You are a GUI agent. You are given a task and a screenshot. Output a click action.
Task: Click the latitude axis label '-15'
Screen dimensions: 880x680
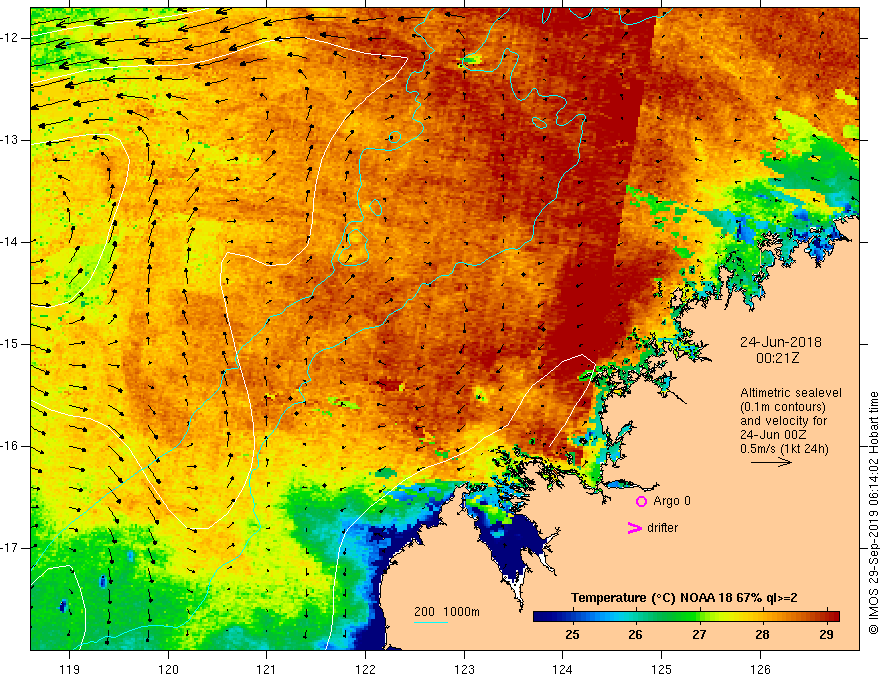click(11, 344)
